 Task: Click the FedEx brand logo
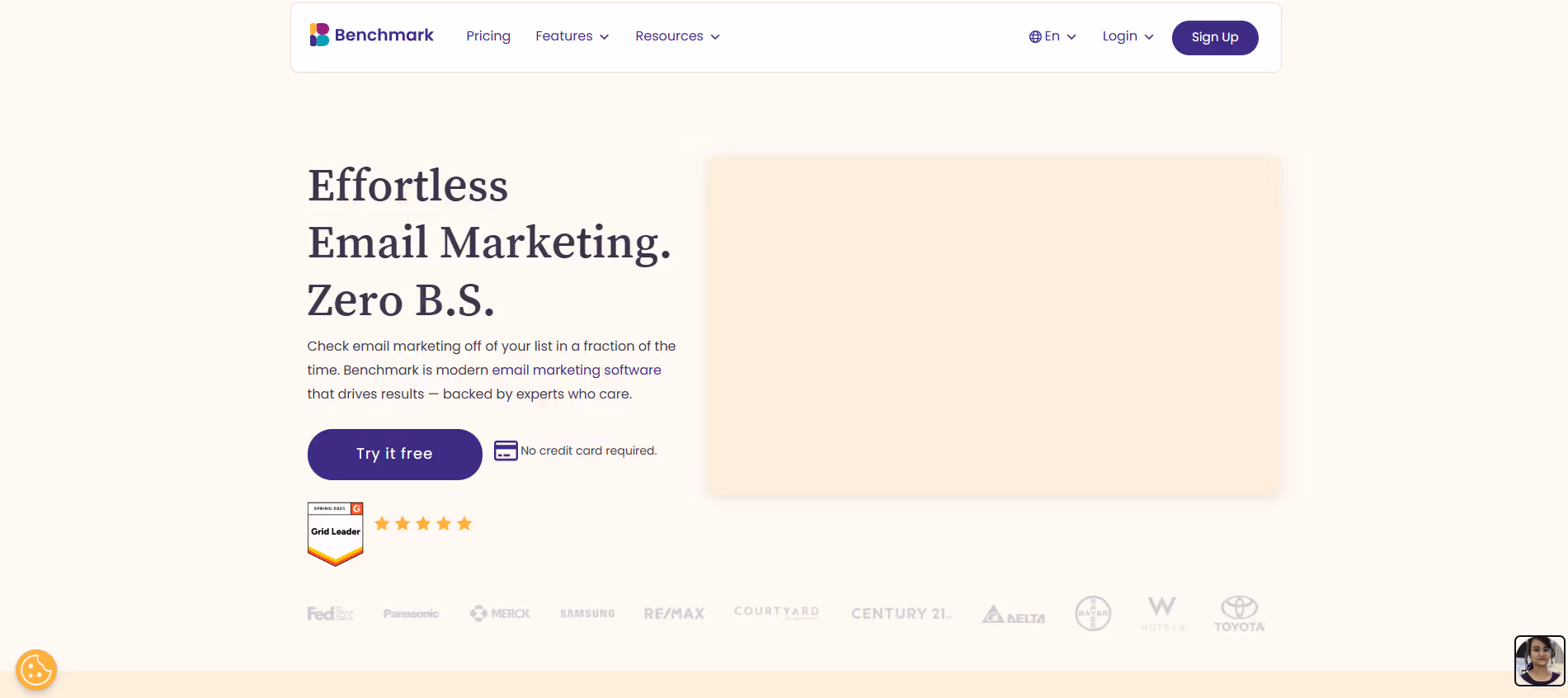pos(330,613)
